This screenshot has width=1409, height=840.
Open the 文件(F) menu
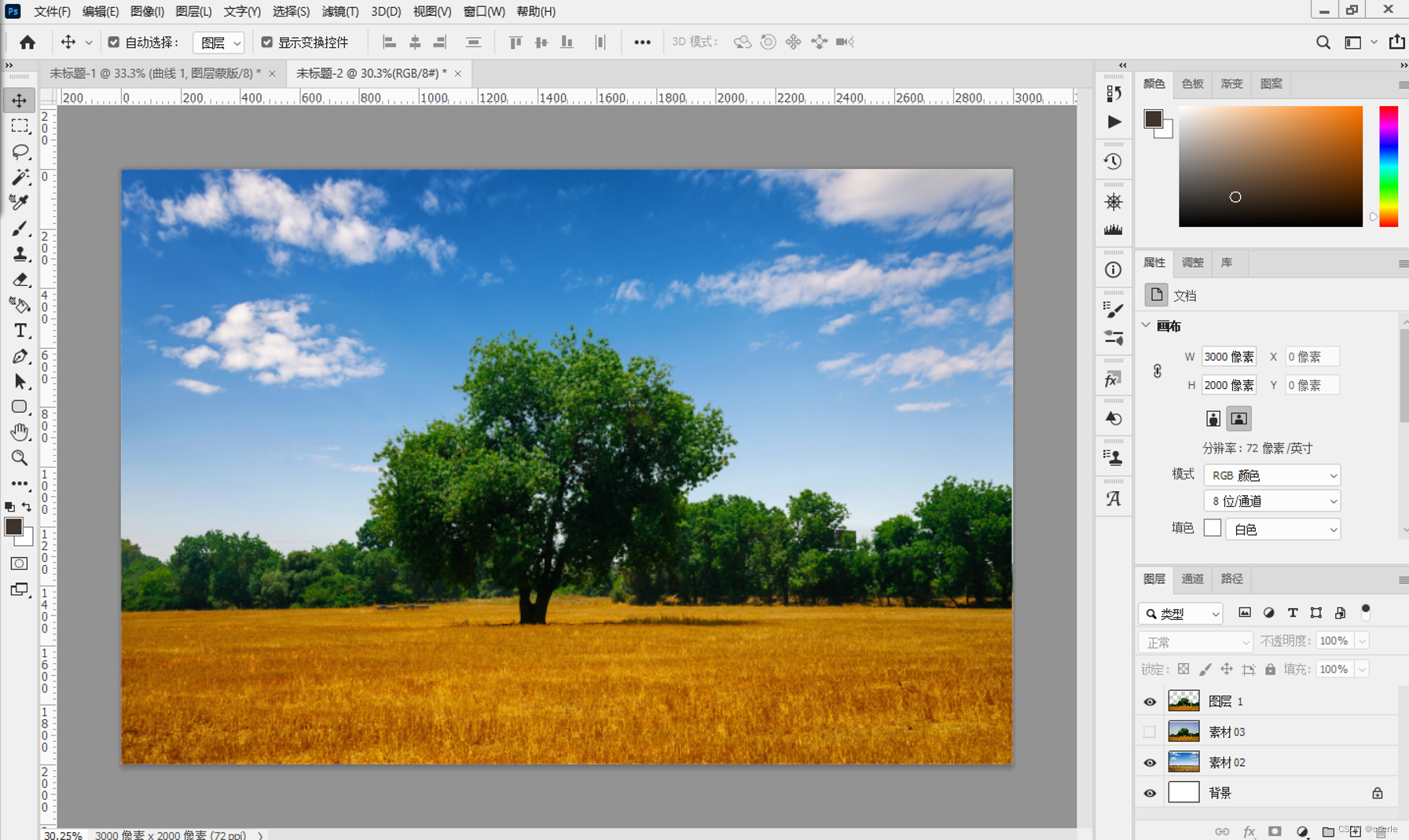tap(52, 12)
